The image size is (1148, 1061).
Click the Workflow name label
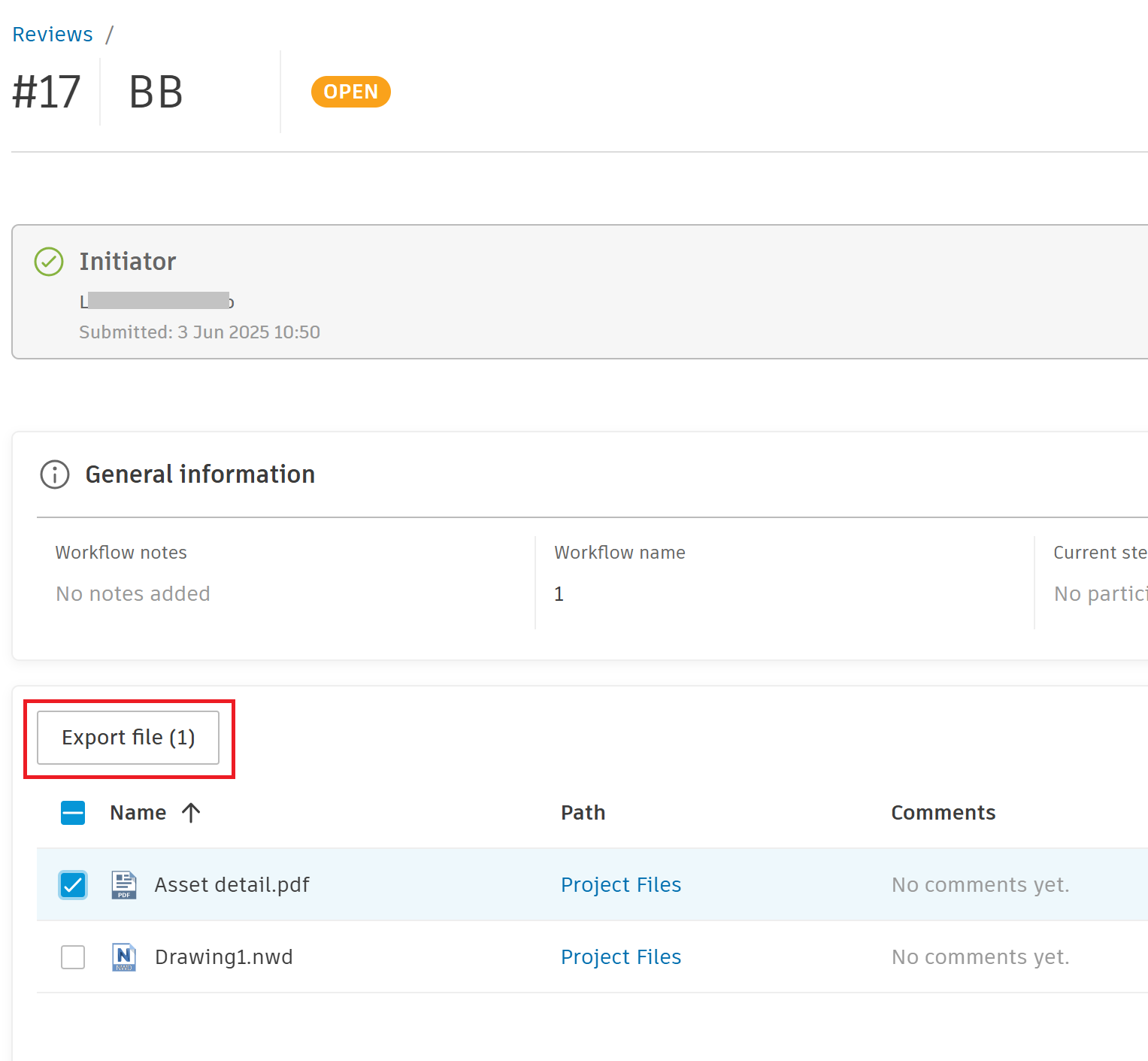click(620, 553)
